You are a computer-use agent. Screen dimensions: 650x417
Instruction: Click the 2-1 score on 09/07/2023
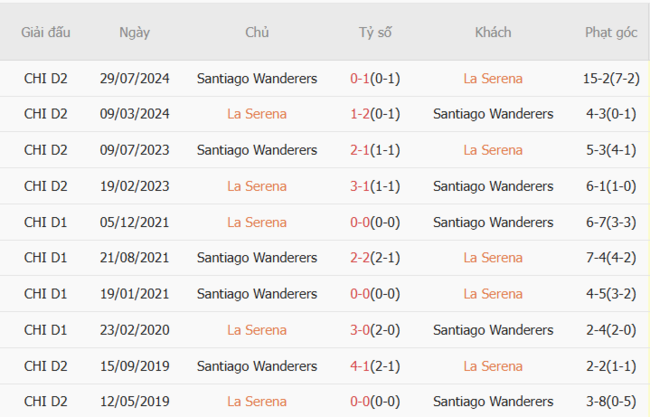click(361, 150)
